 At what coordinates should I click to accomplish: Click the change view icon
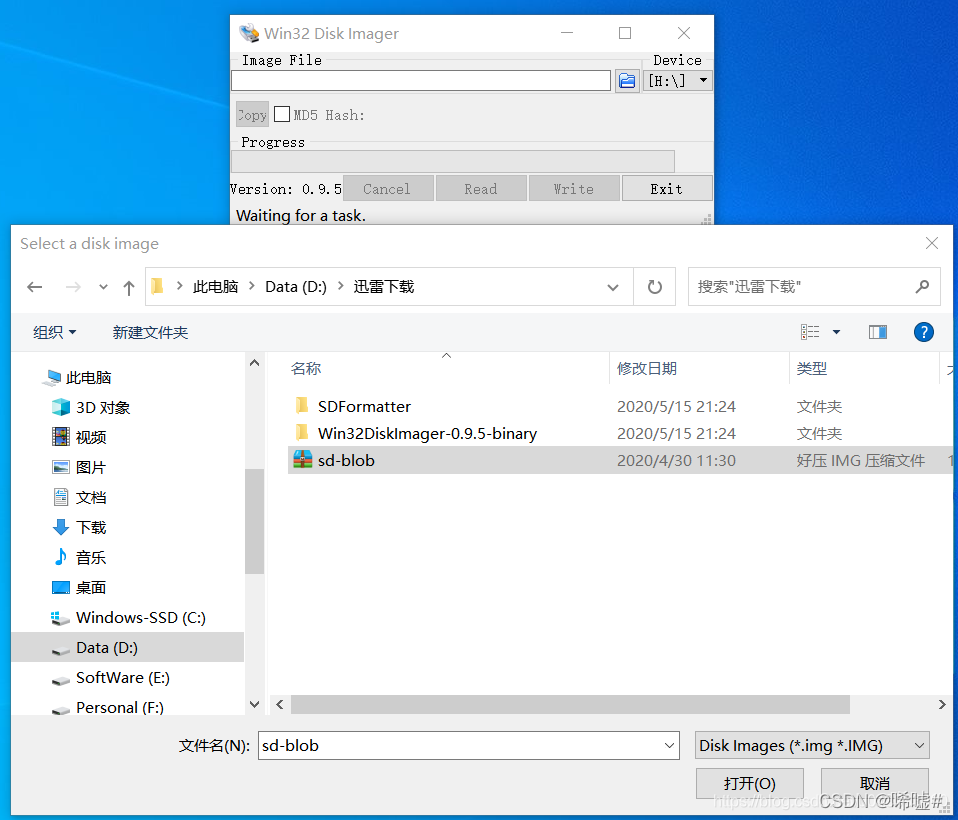(810, 332)
